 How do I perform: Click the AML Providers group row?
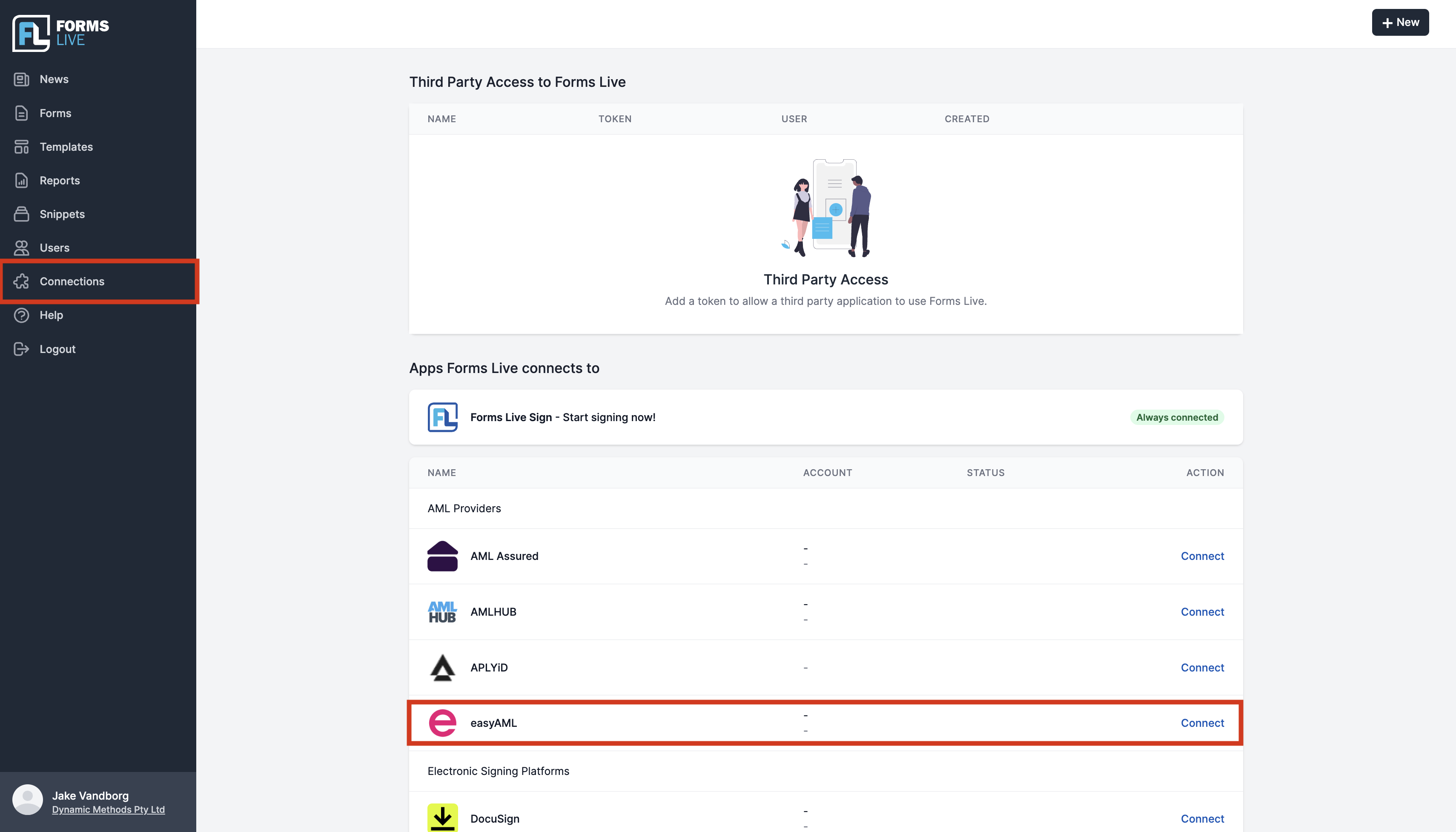(x=825, y=508)
